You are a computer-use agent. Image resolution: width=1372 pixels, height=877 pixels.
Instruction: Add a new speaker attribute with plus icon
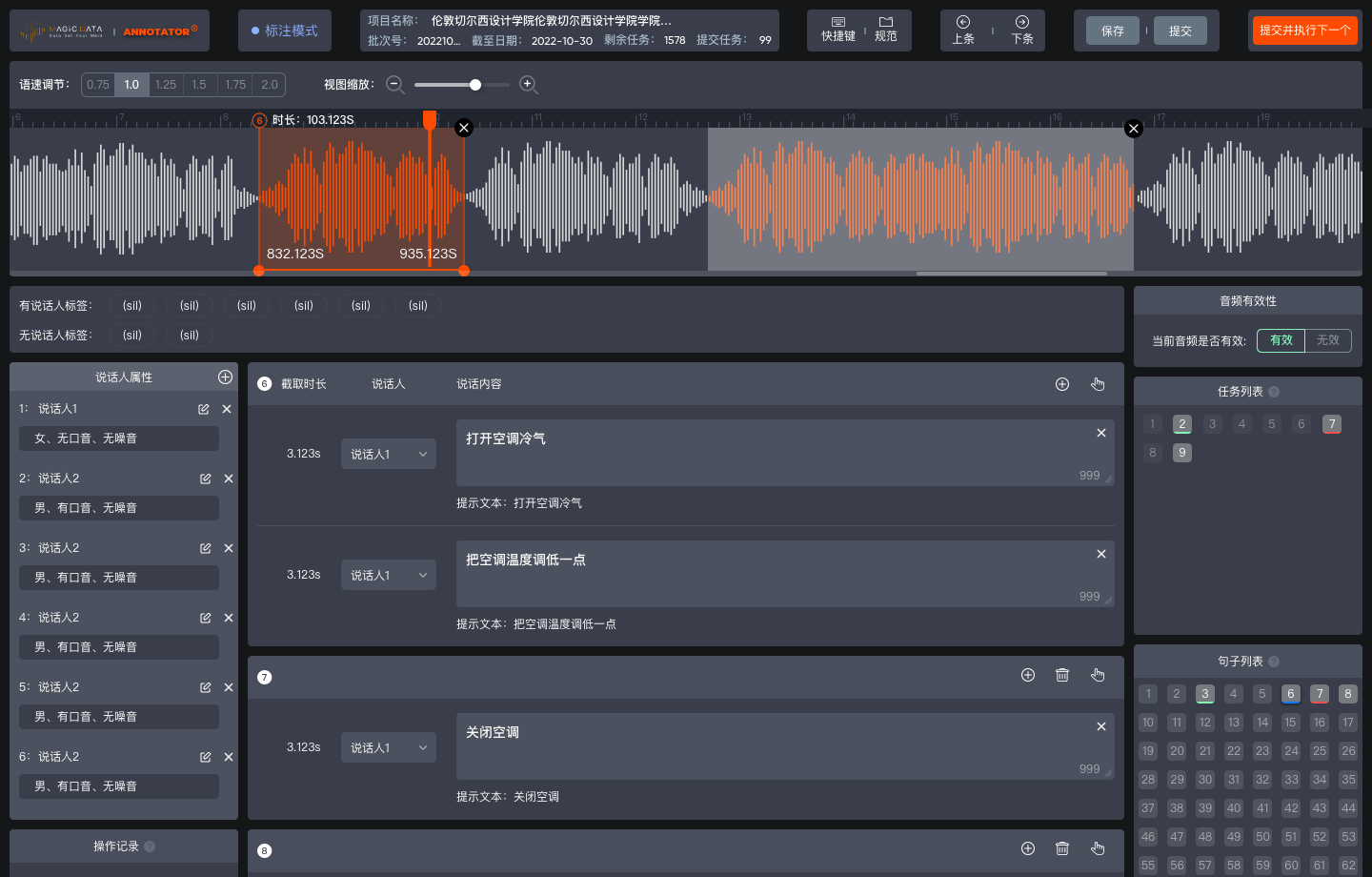(225, 377)
